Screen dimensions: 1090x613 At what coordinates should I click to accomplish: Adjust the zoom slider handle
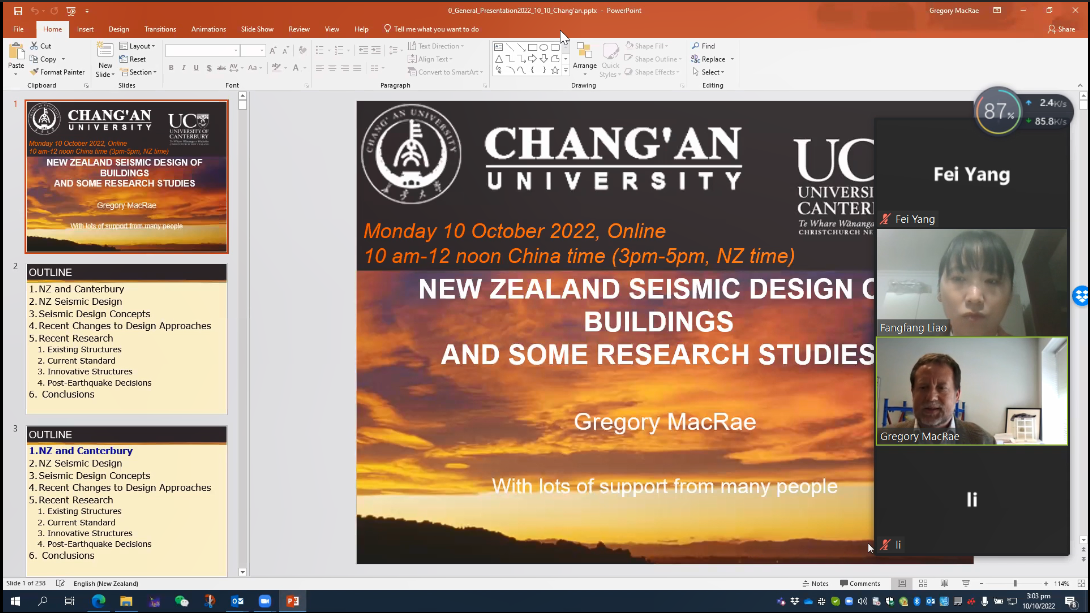tap(1015, 583)
